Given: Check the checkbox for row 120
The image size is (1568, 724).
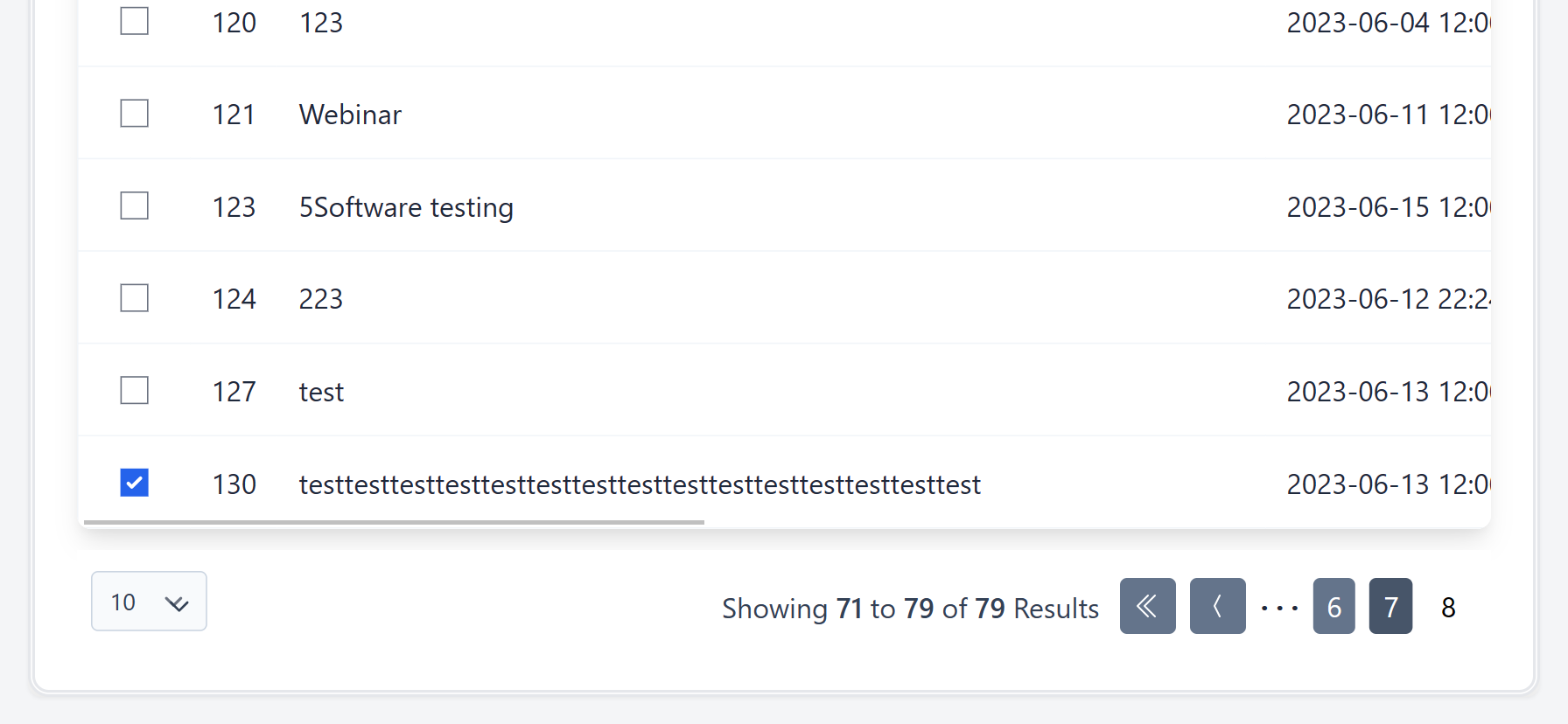Looking at the screenshot, I should (134, 21).
